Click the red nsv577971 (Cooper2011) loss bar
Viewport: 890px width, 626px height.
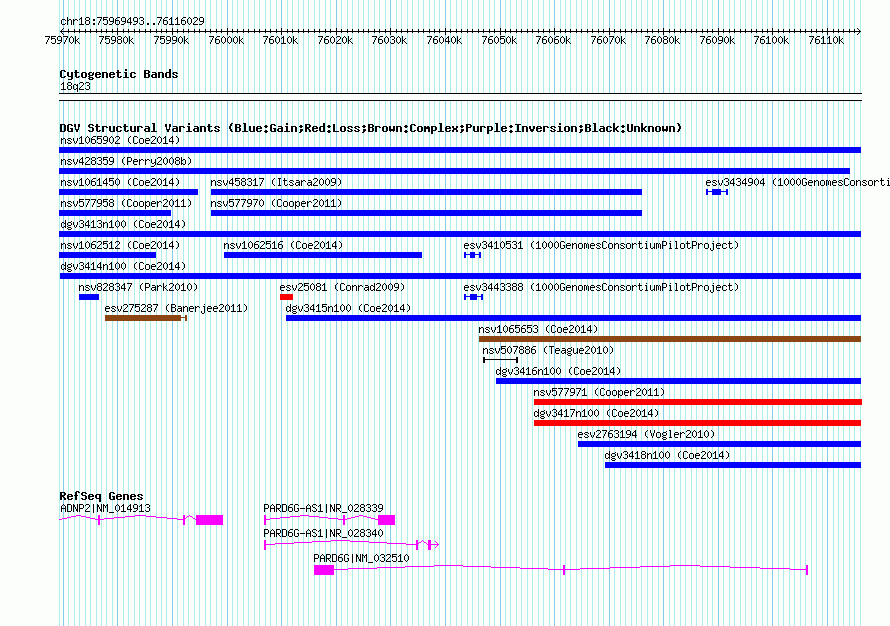click(698, 402)
